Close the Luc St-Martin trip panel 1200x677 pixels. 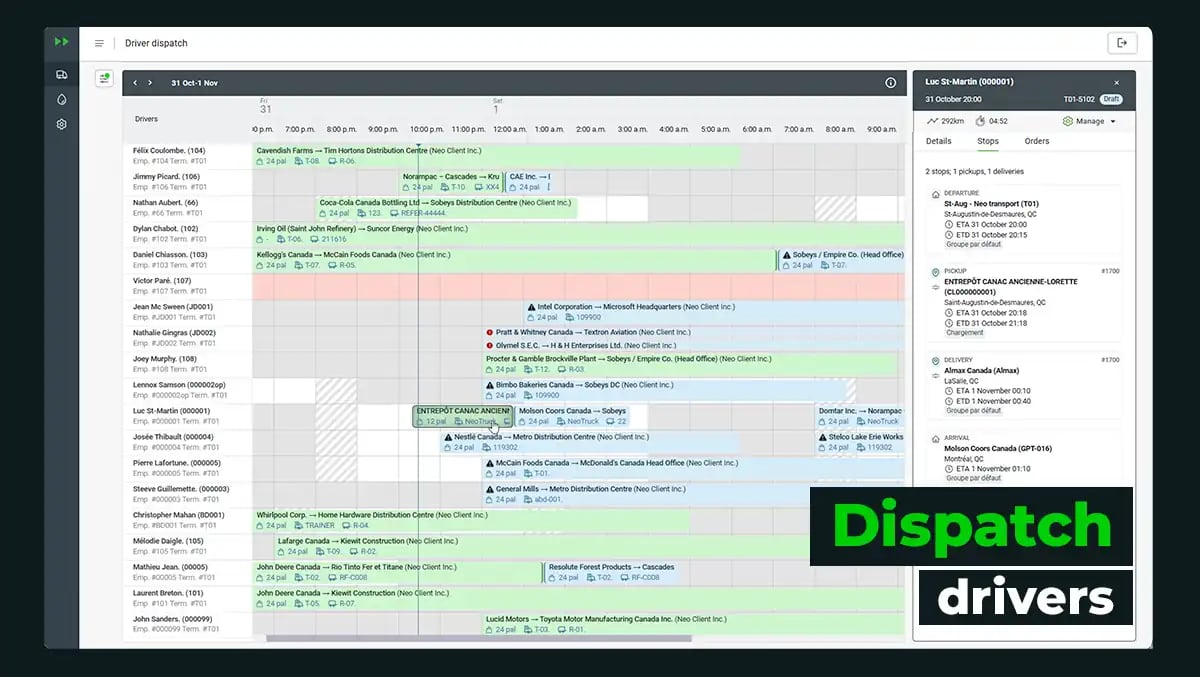click(x=1117, y=82)
